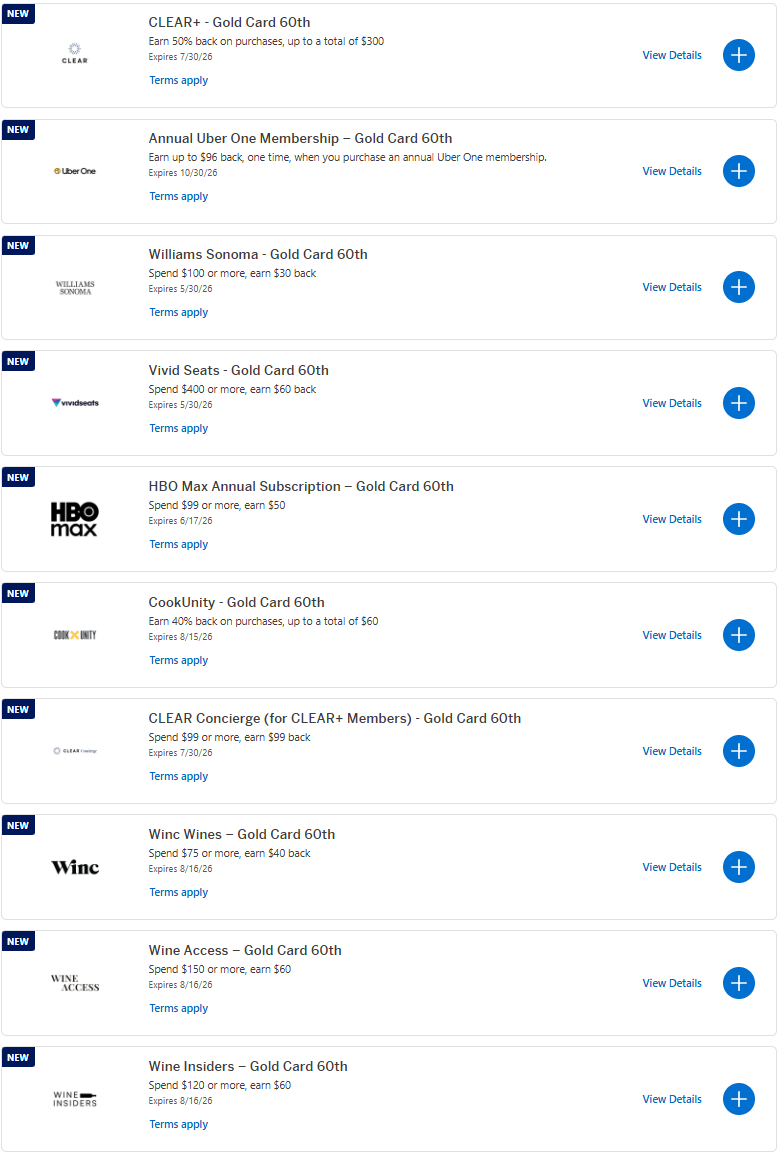Add Vivid Seats offer to card
781x1154 pixels.
point(738,403)
